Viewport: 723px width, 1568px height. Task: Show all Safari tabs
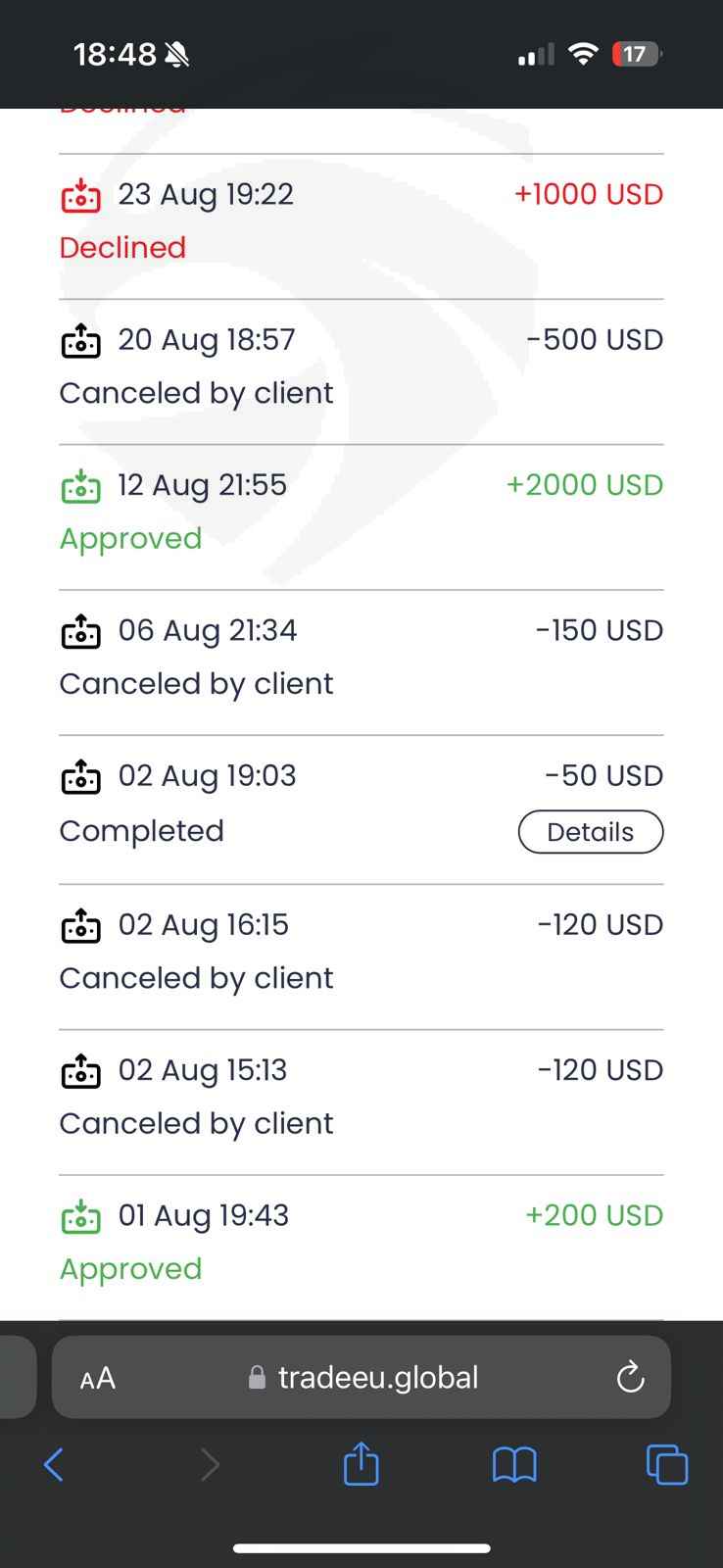(667, 1466)
